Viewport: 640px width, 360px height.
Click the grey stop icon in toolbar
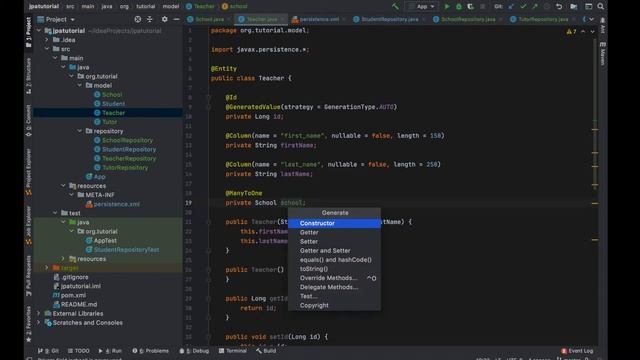coord(482,7)
